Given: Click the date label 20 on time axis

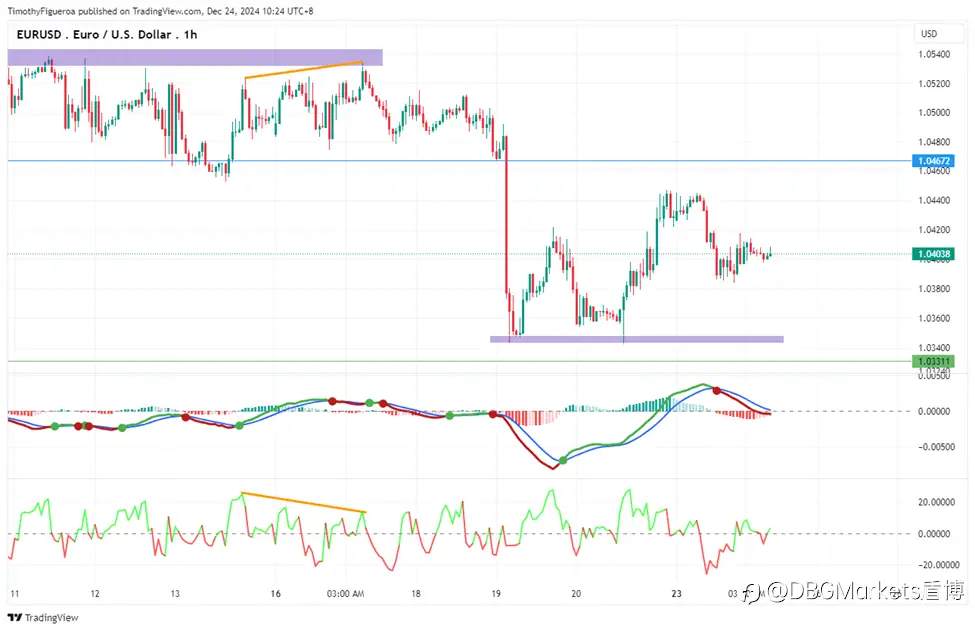Looking at the screenshot, I should pyautogui.click(x=576, y=594).
